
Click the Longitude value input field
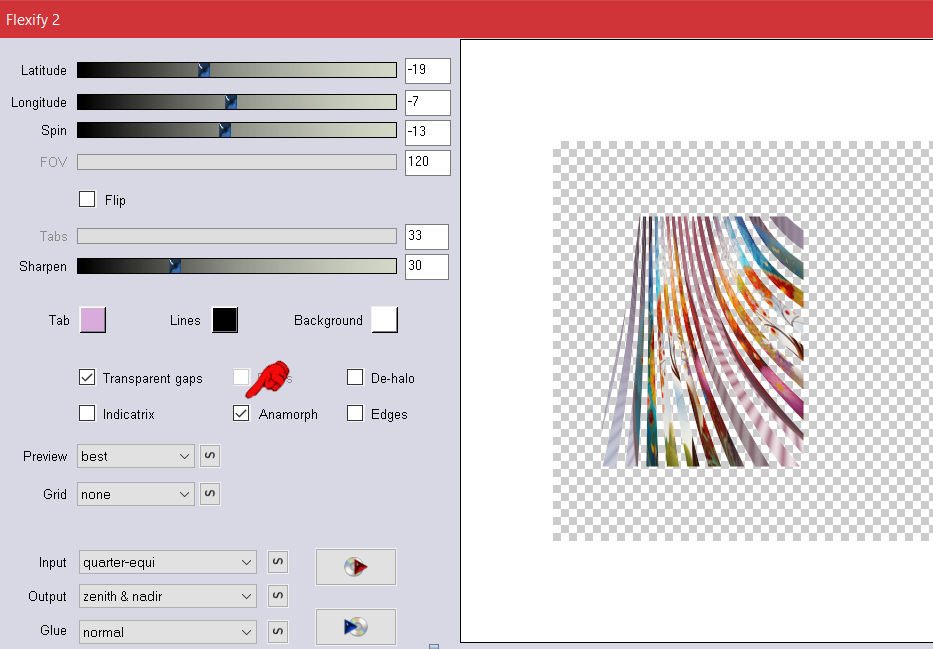point(427,102)
